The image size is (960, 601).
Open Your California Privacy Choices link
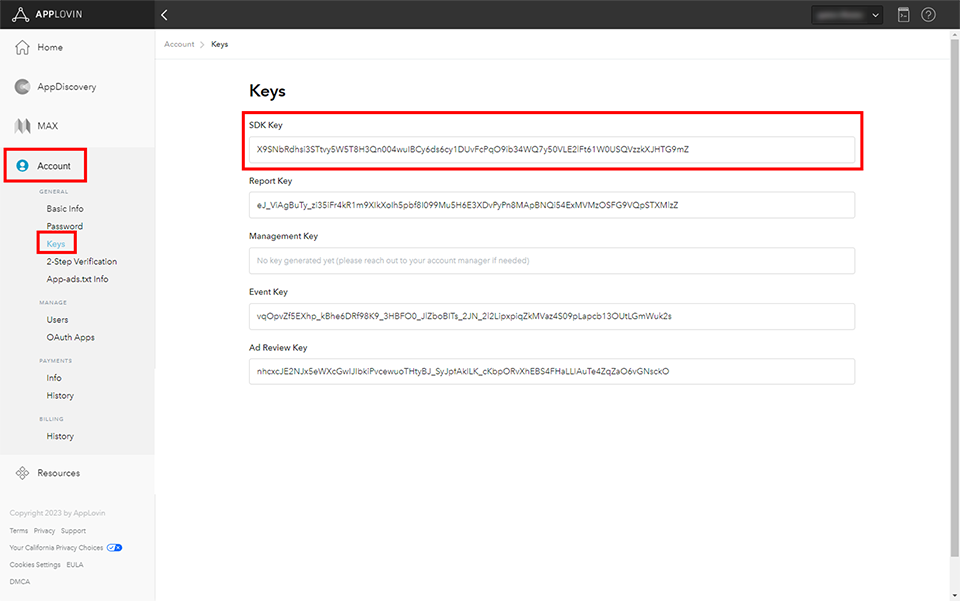coord(56,548)
